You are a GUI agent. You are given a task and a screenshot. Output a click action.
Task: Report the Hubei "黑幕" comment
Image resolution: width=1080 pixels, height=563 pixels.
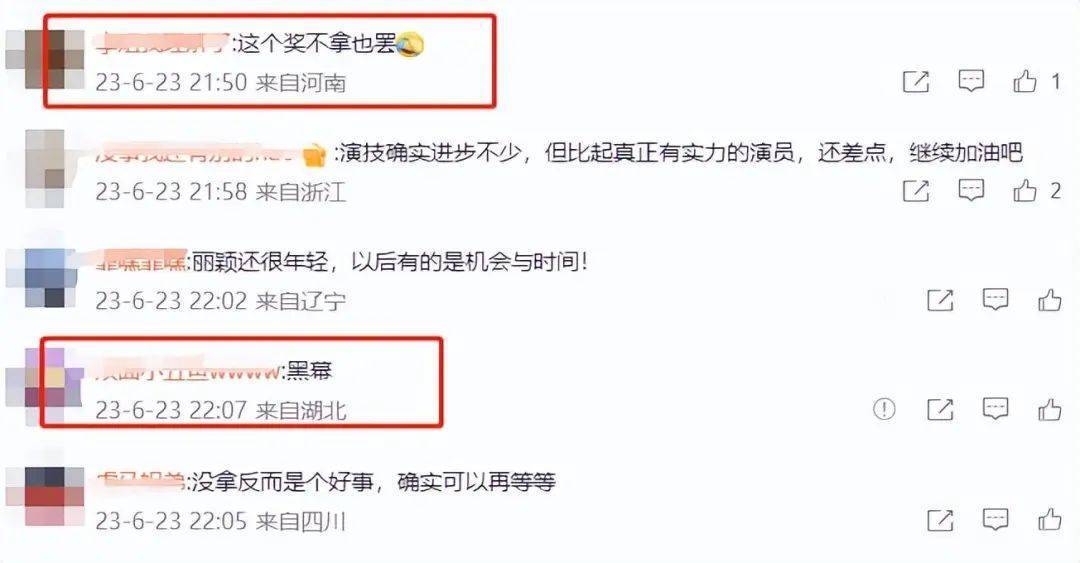(x=884, y=409)
